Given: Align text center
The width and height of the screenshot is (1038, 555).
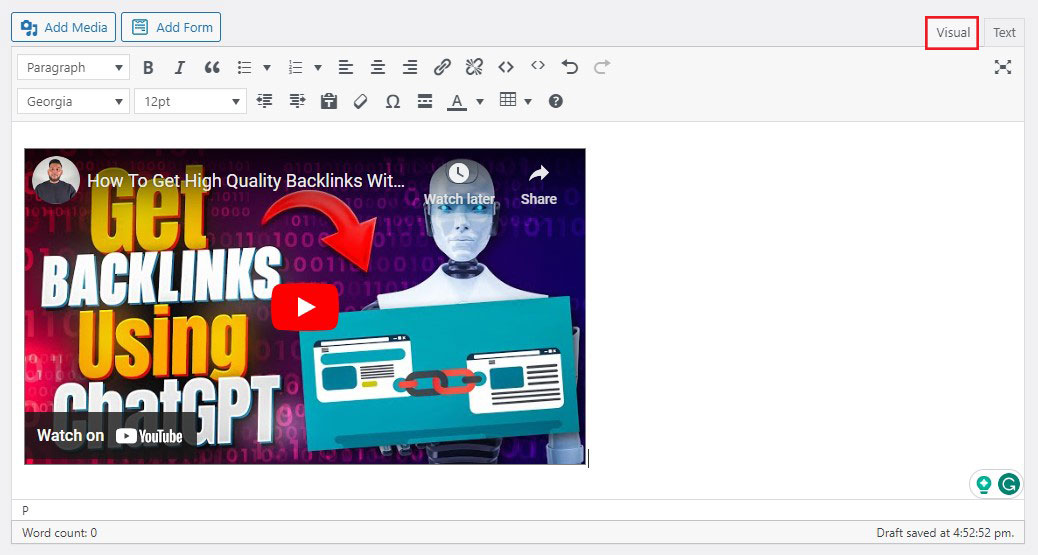Looking at the screenshot, I should [378, 68].
